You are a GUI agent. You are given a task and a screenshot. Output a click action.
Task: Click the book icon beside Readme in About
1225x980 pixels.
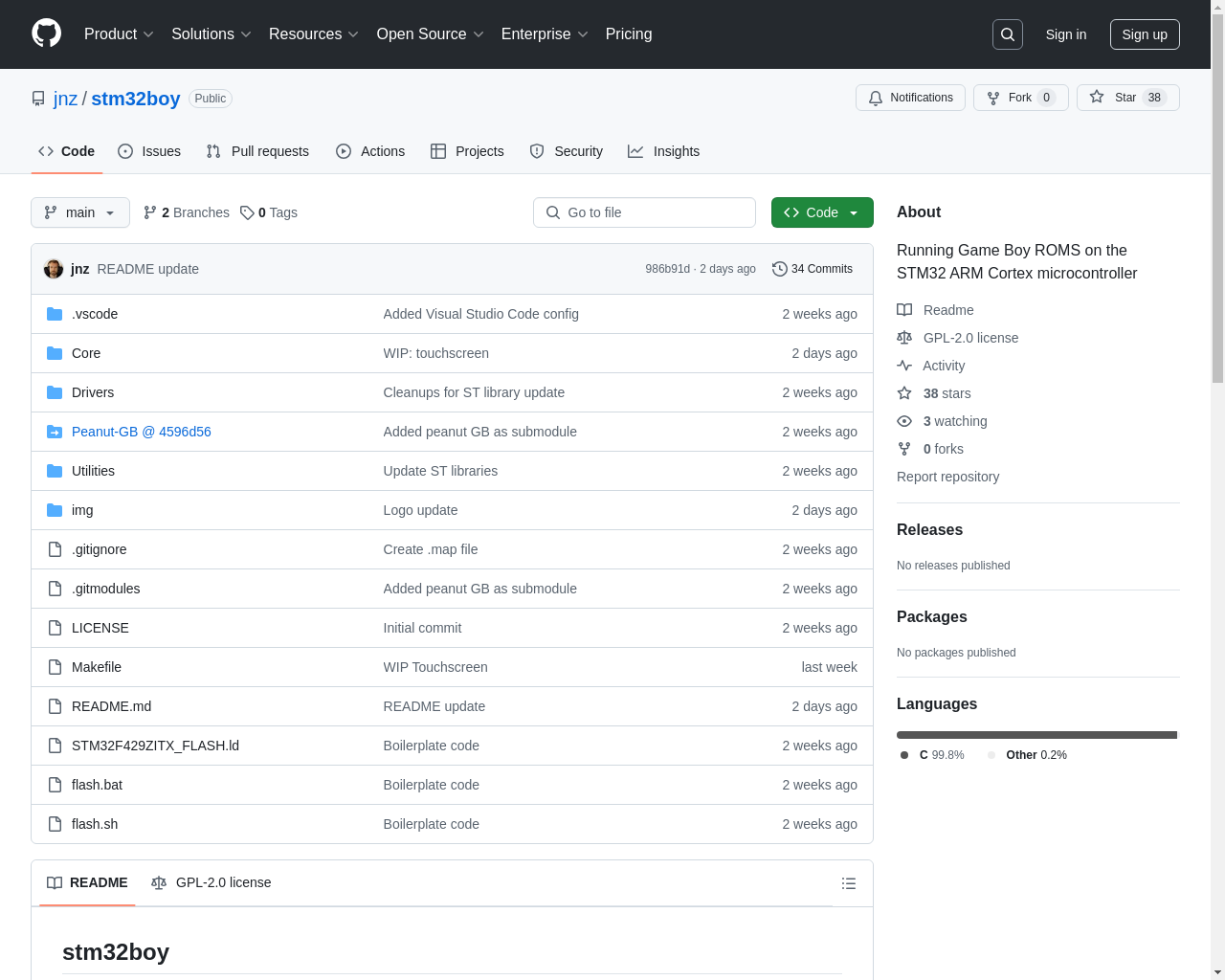click(904, 310)
